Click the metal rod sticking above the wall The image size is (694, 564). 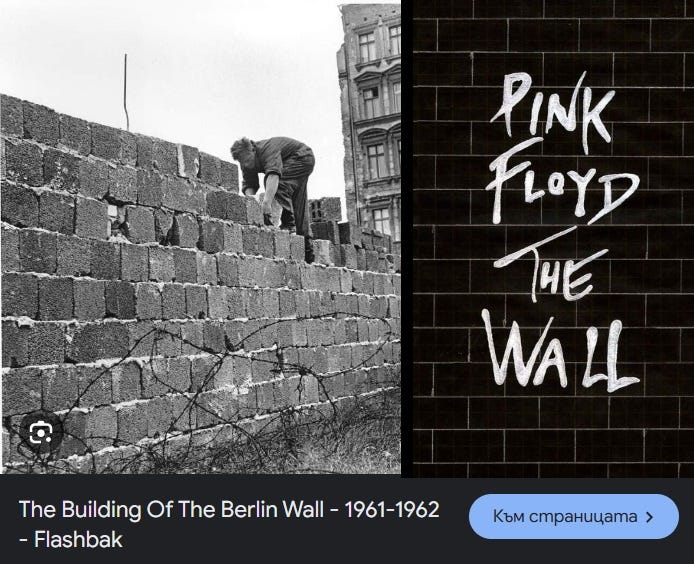[x=126, y=92]
